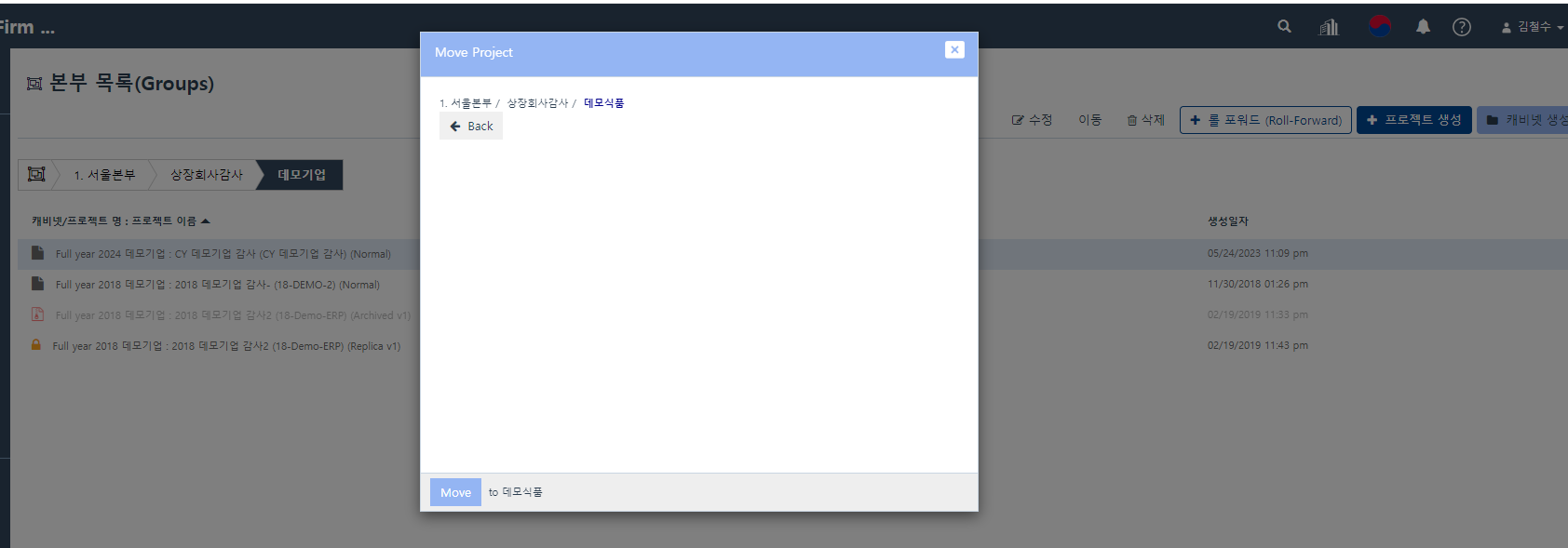Screen dimensions: 1568x548
Task: Open the help question mark icon
Action: click(x=1462, y=27)
